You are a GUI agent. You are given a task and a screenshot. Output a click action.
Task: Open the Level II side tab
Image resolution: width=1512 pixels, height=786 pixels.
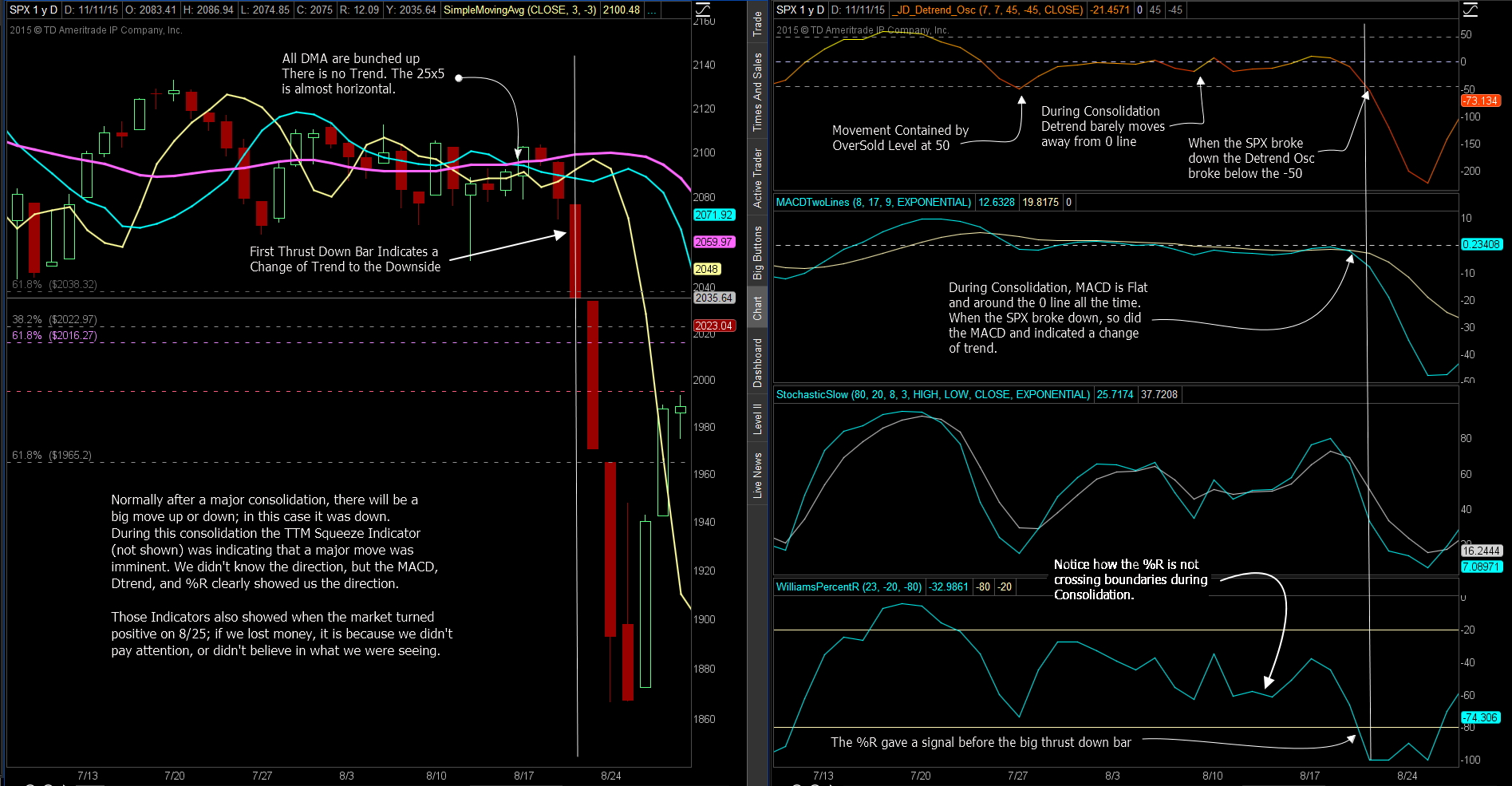coord(757,419)
